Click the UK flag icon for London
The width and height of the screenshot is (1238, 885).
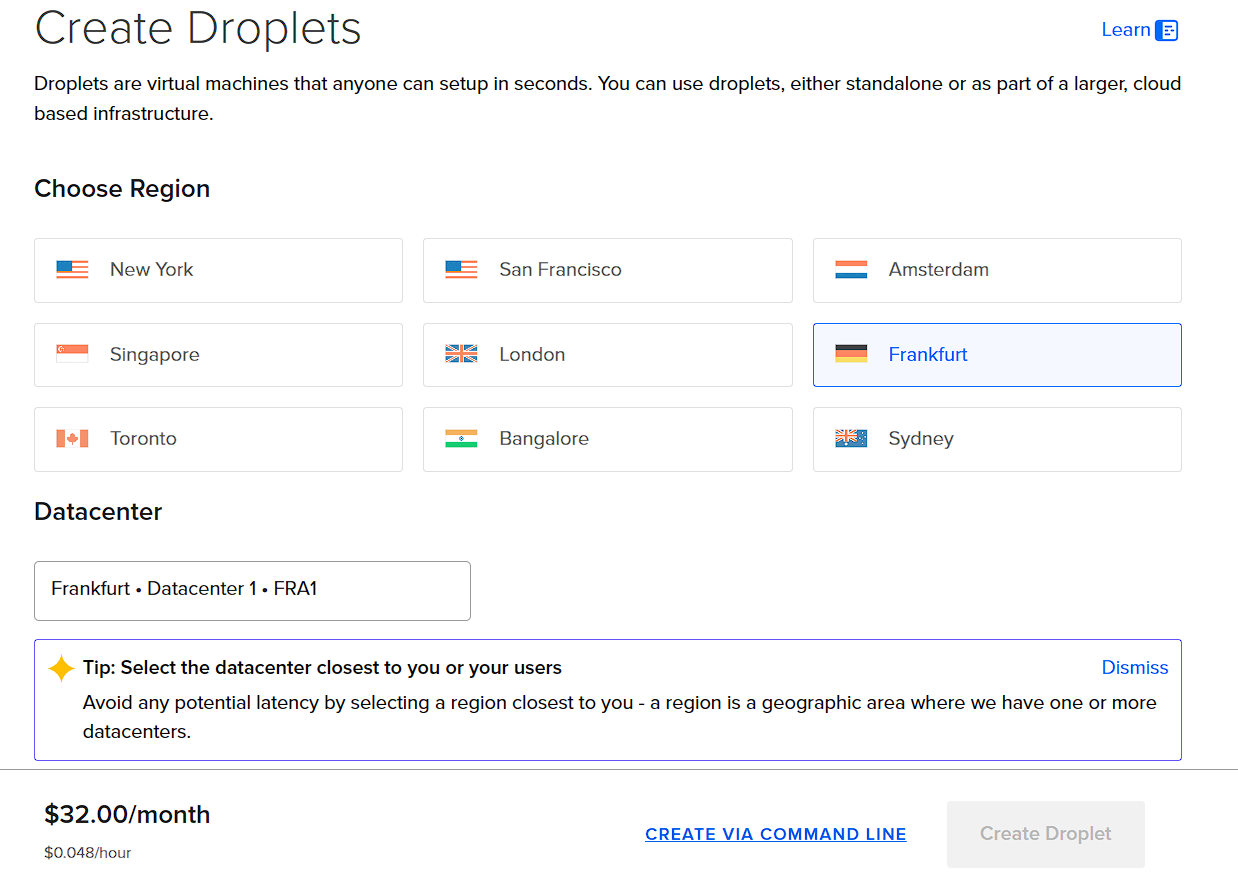pyautogui.click(x=461, y=354)
